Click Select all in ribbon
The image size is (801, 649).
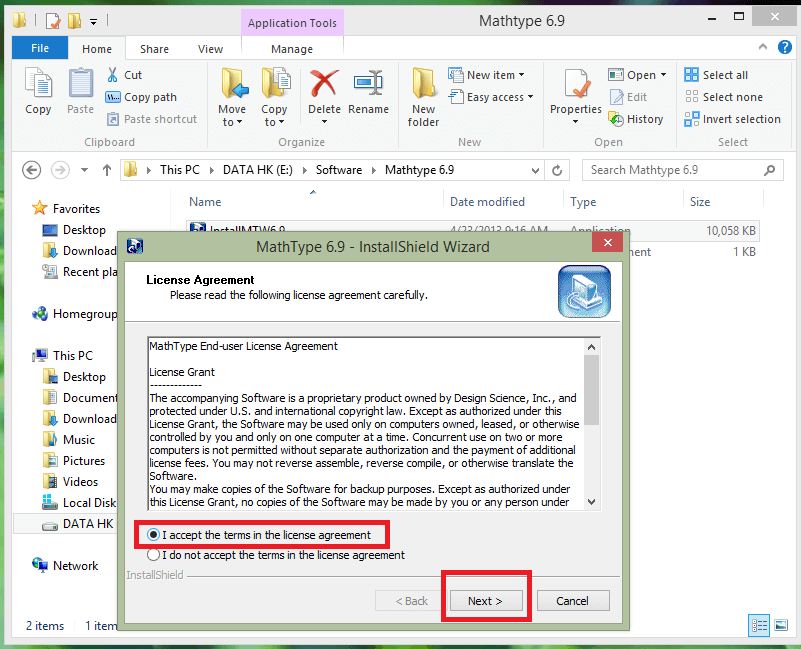coord(716,75)
